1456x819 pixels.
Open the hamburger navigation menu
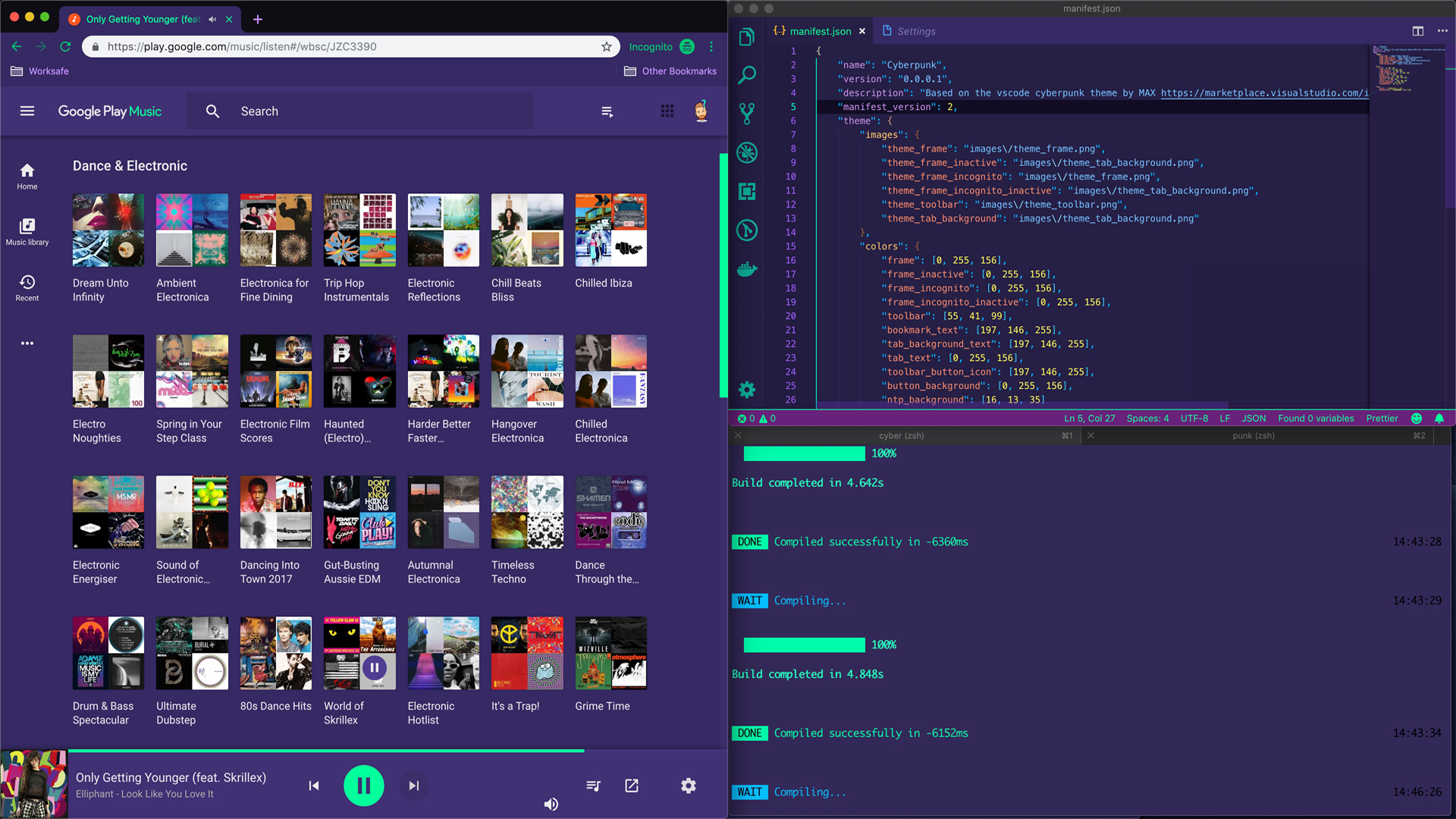(x=27, y=111)
